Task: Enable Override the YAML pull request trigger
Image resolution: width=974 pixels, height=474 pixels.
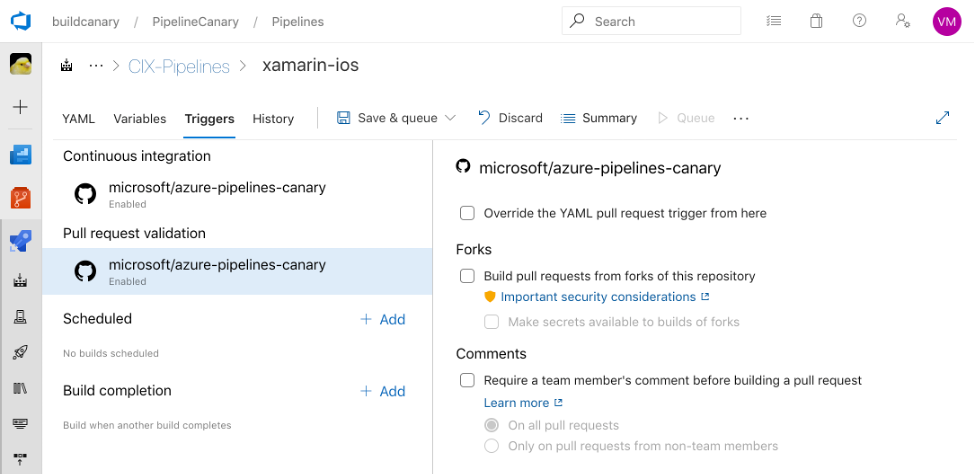Action: (x=467, y=213)
